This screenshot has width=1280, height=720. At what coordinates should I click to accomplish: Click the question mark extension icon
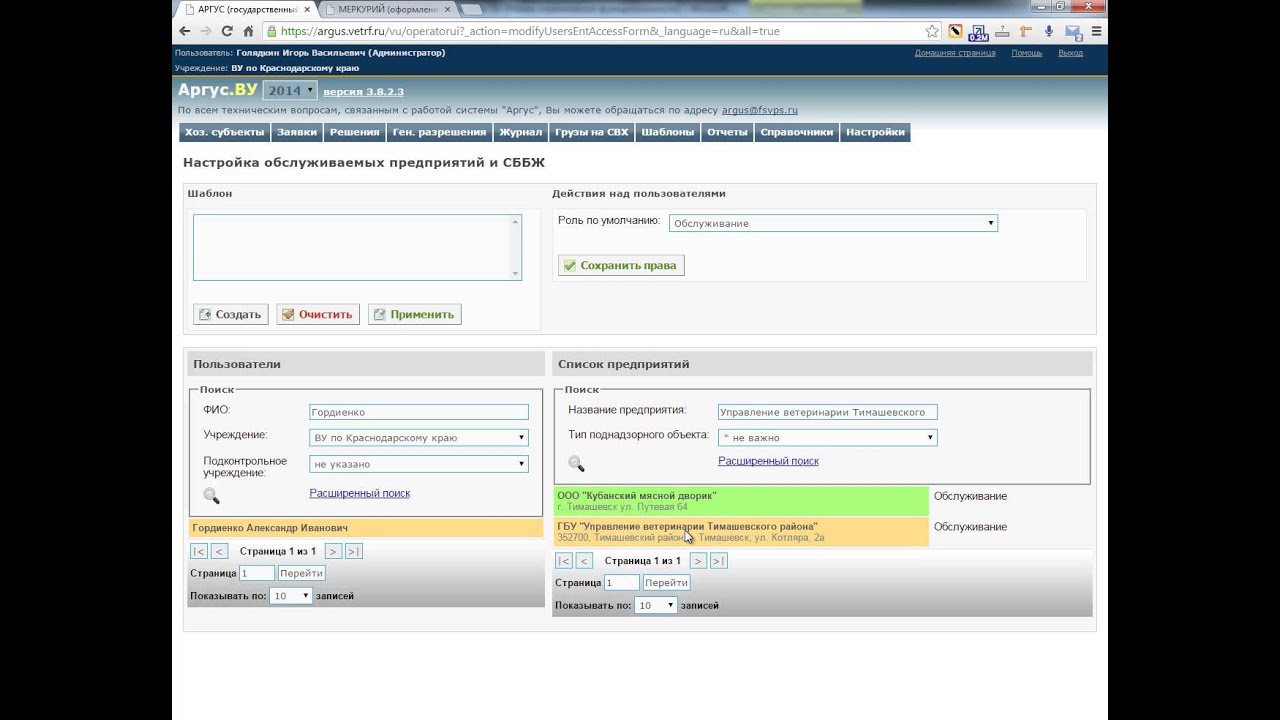(1002, 31)
